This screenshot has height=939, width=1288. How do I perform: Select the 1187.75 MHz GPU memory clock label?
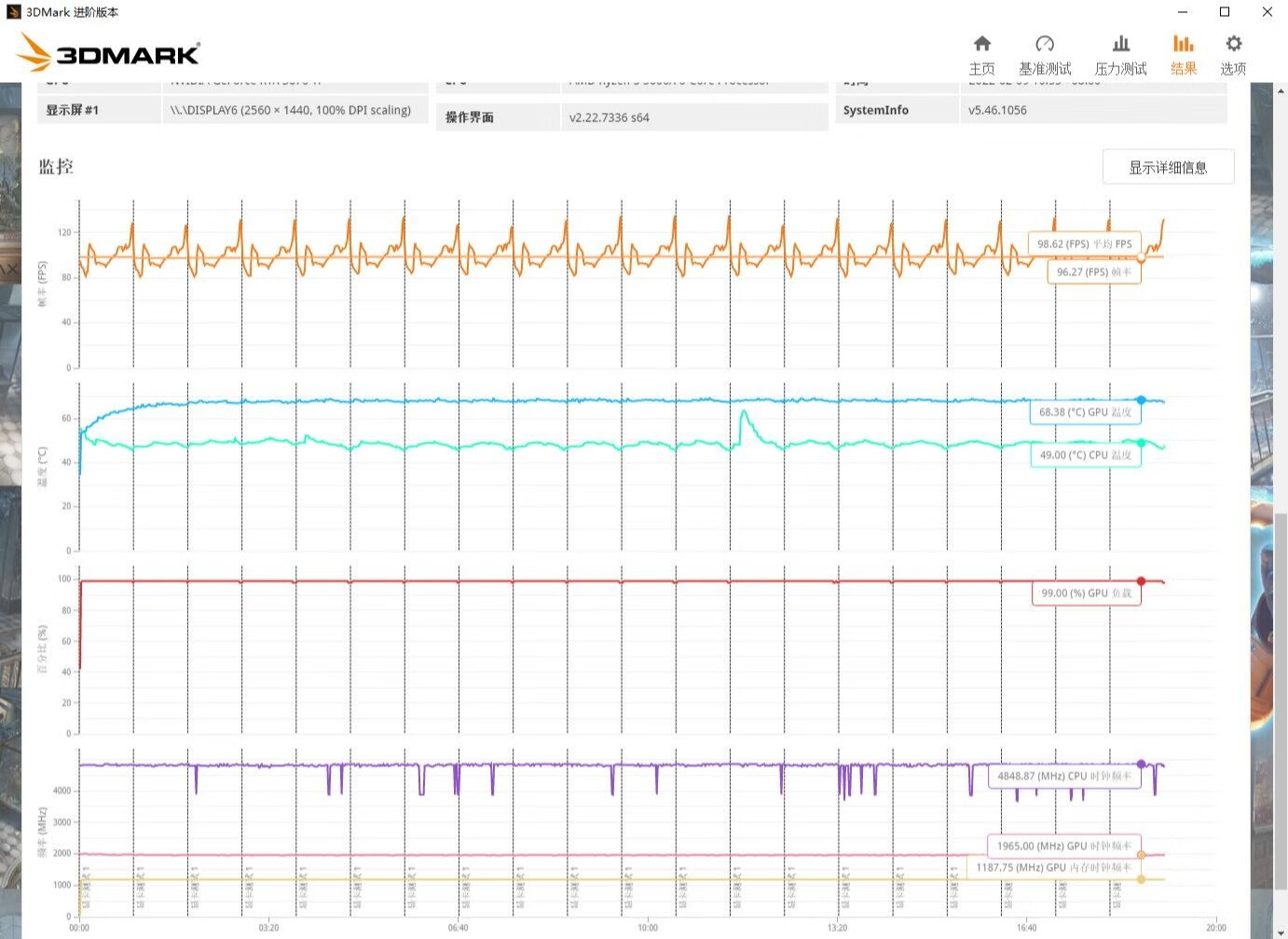[1053, 867]
